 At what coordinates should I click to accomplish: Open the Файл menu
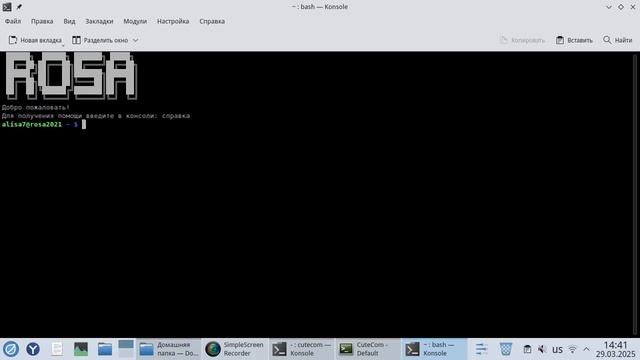point(13,21)
